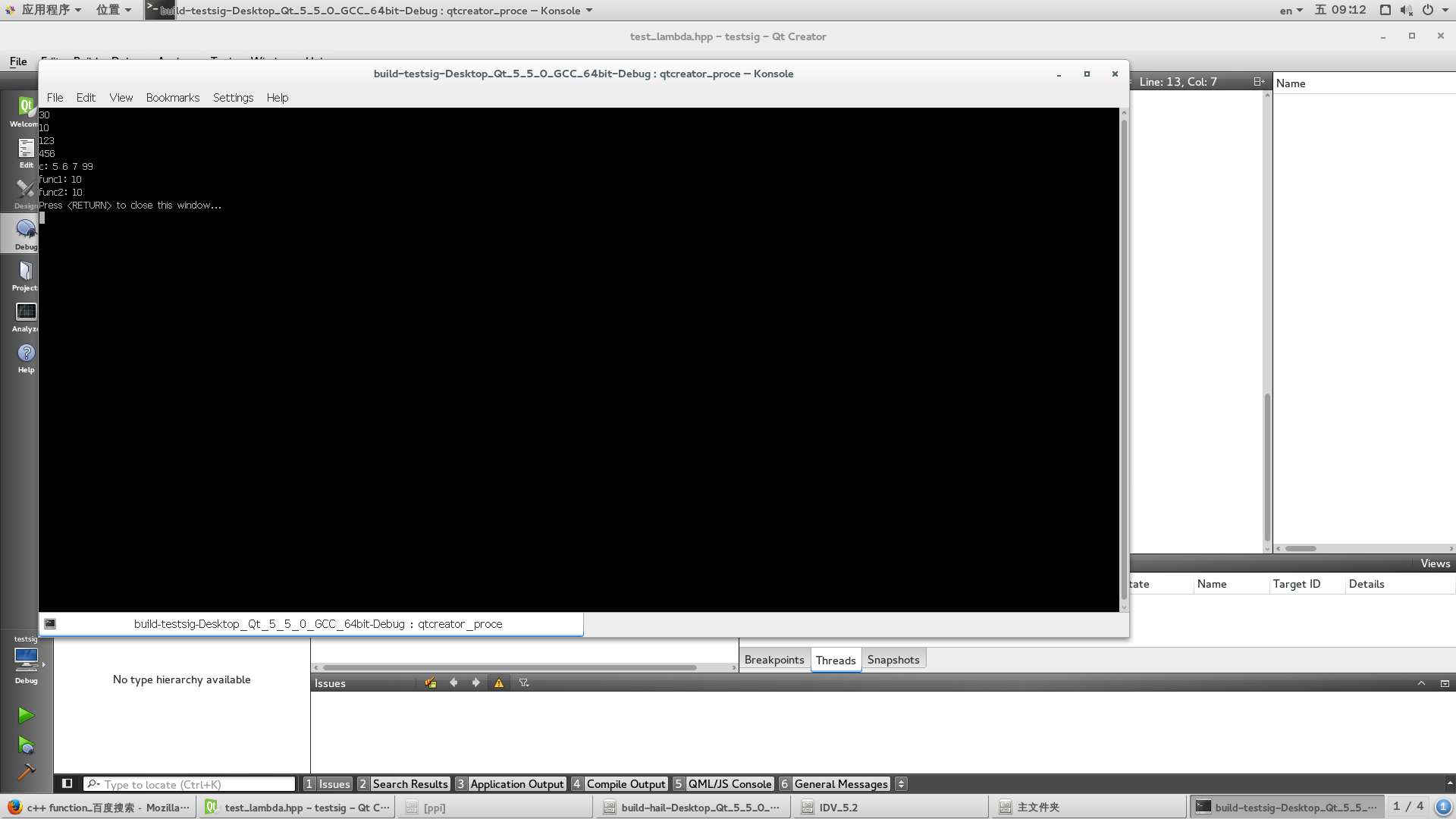The image size is (1456, 819).
Task: Open 位置 Places menu
Action: pyautogui.click(x=114, y=10)
